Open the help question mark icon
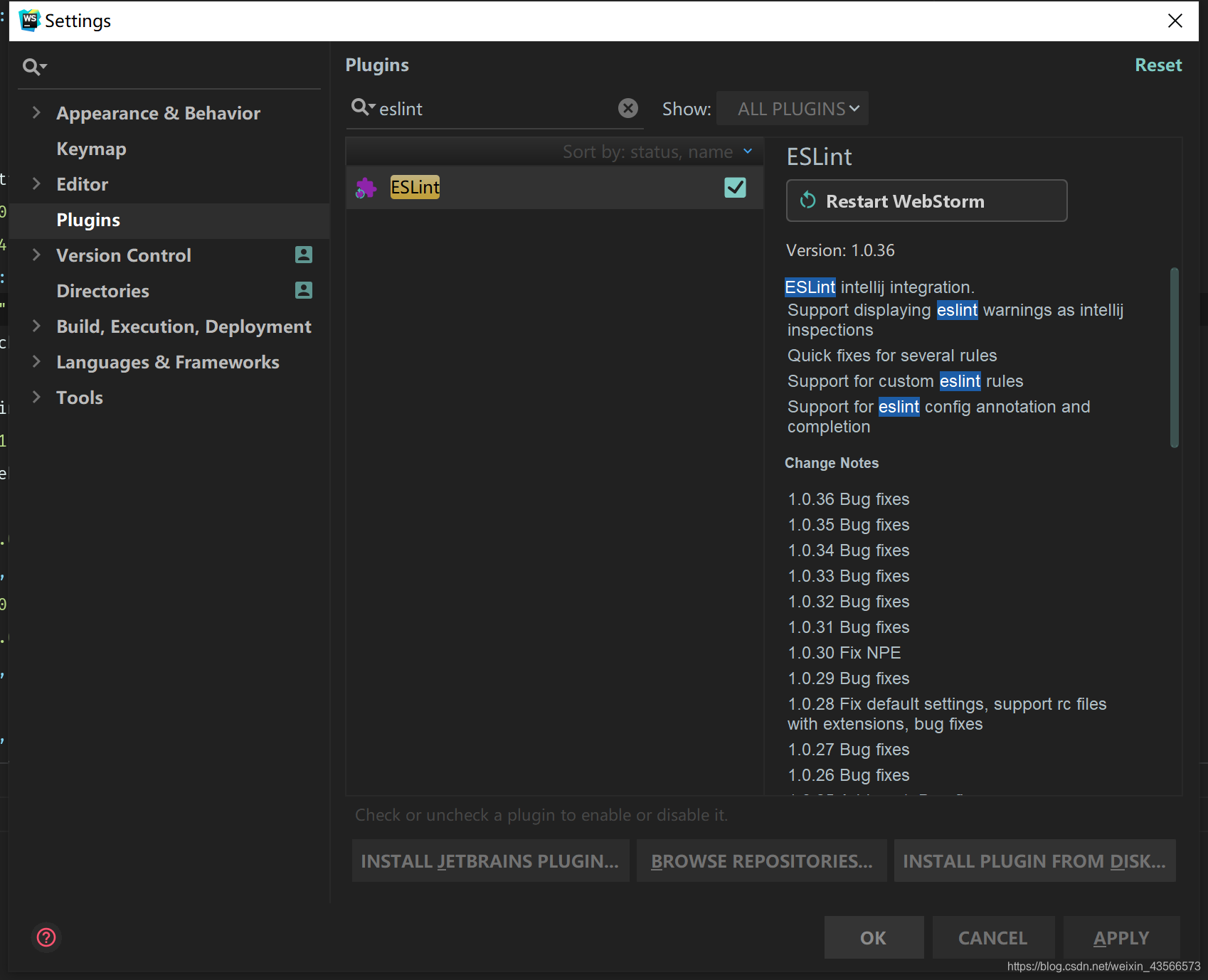This screenshot has height=980, width=1208. (x=46, y=937)
